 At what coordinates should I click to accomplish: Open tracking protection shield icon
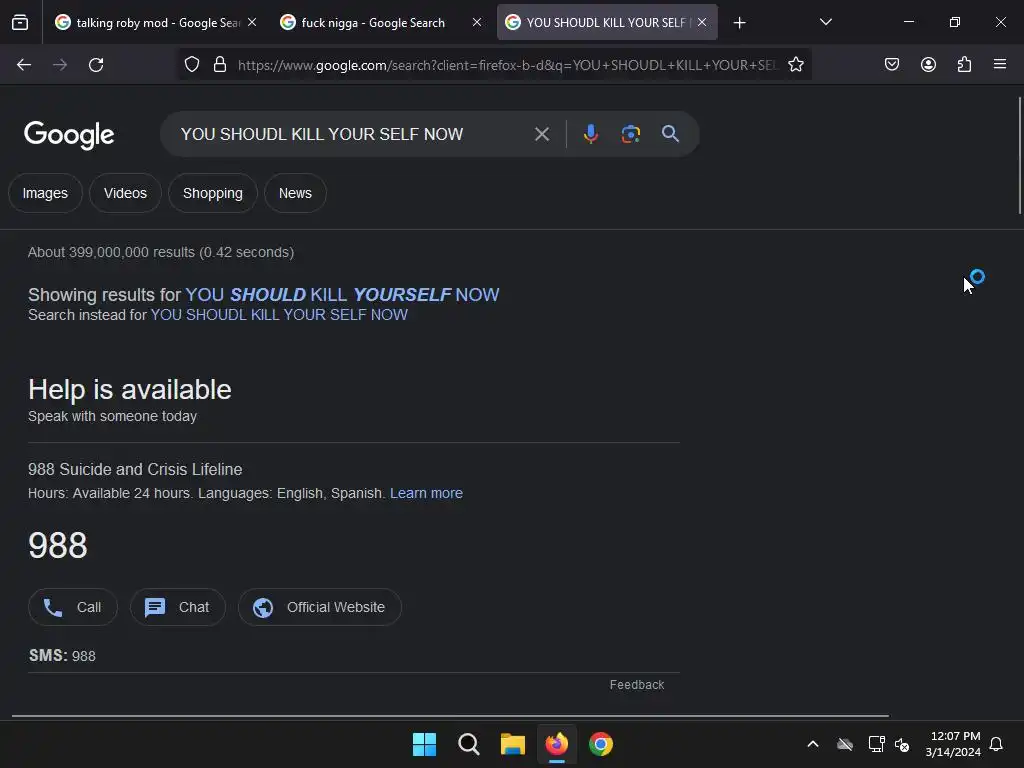point(191,65)
